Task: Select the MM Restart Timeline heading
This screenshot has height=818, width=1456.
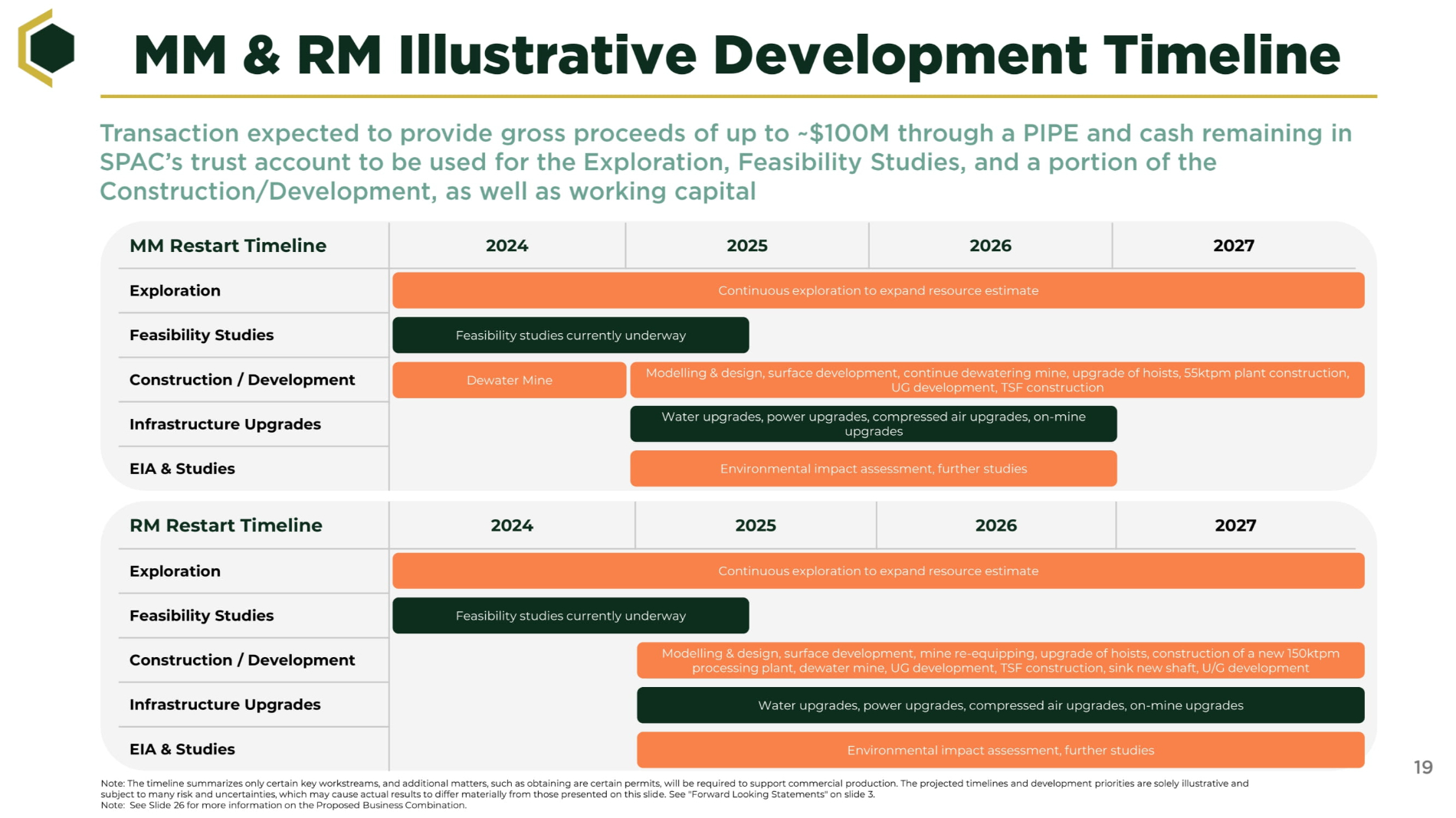Action: 228,246
